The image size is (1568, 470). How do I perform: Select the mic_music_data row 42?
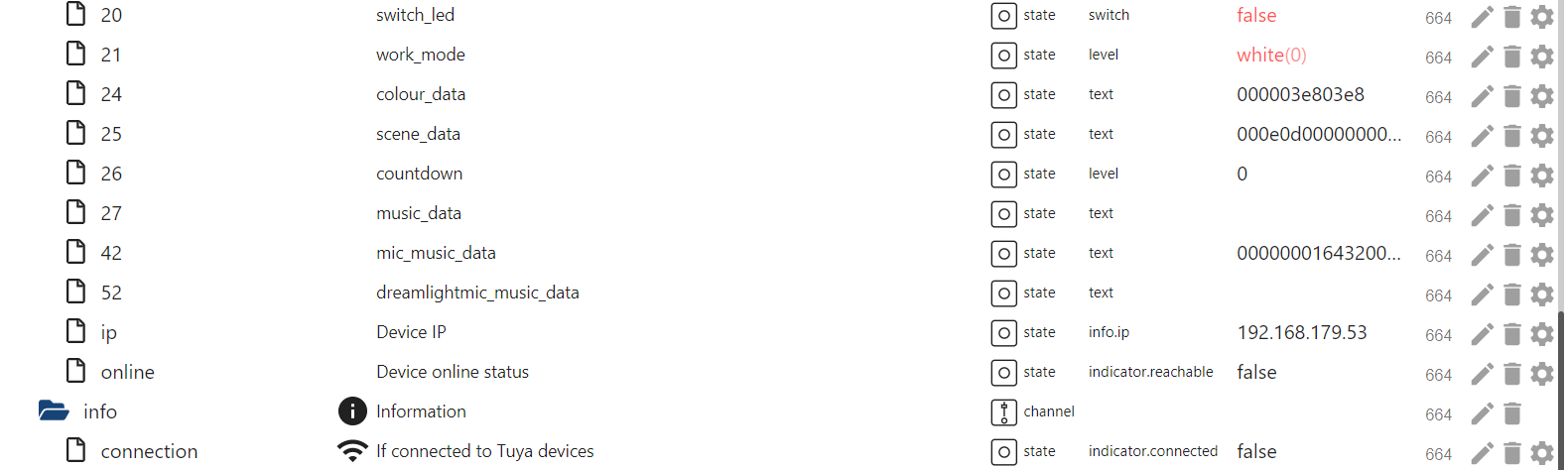(111, 254)
